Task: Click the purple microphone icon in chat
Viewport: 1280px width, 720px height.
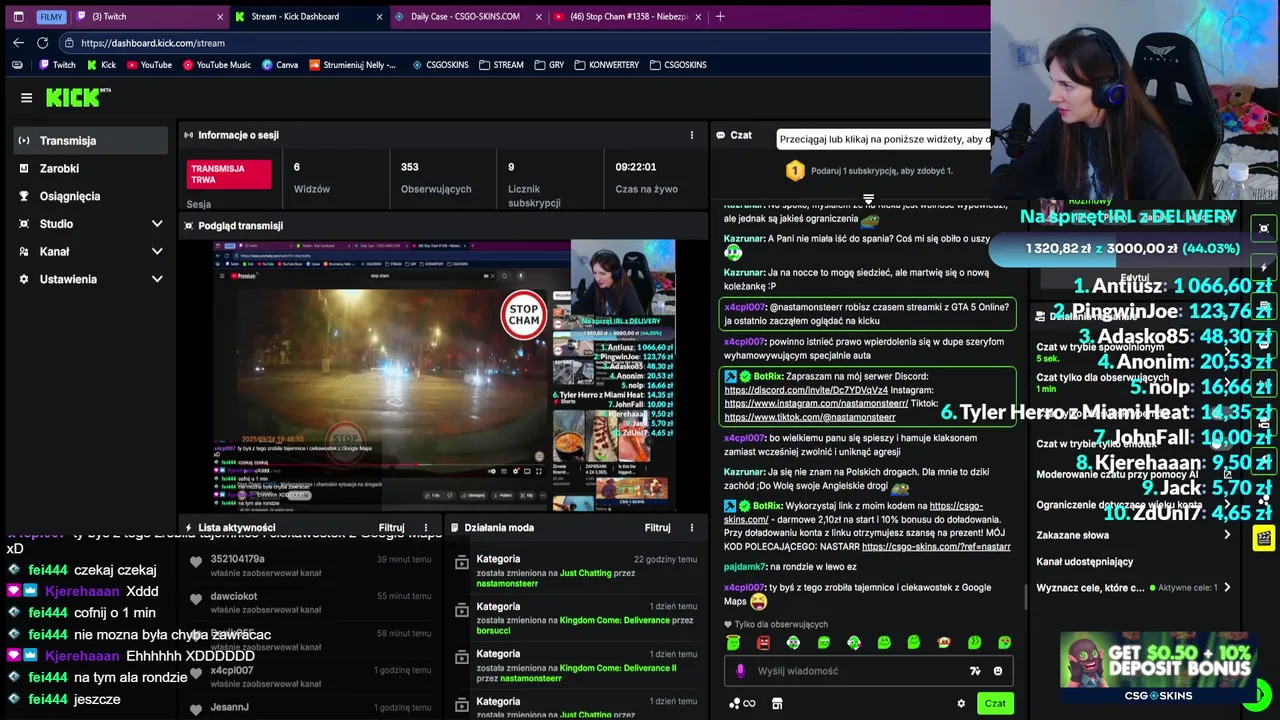Action: [740, 671]
